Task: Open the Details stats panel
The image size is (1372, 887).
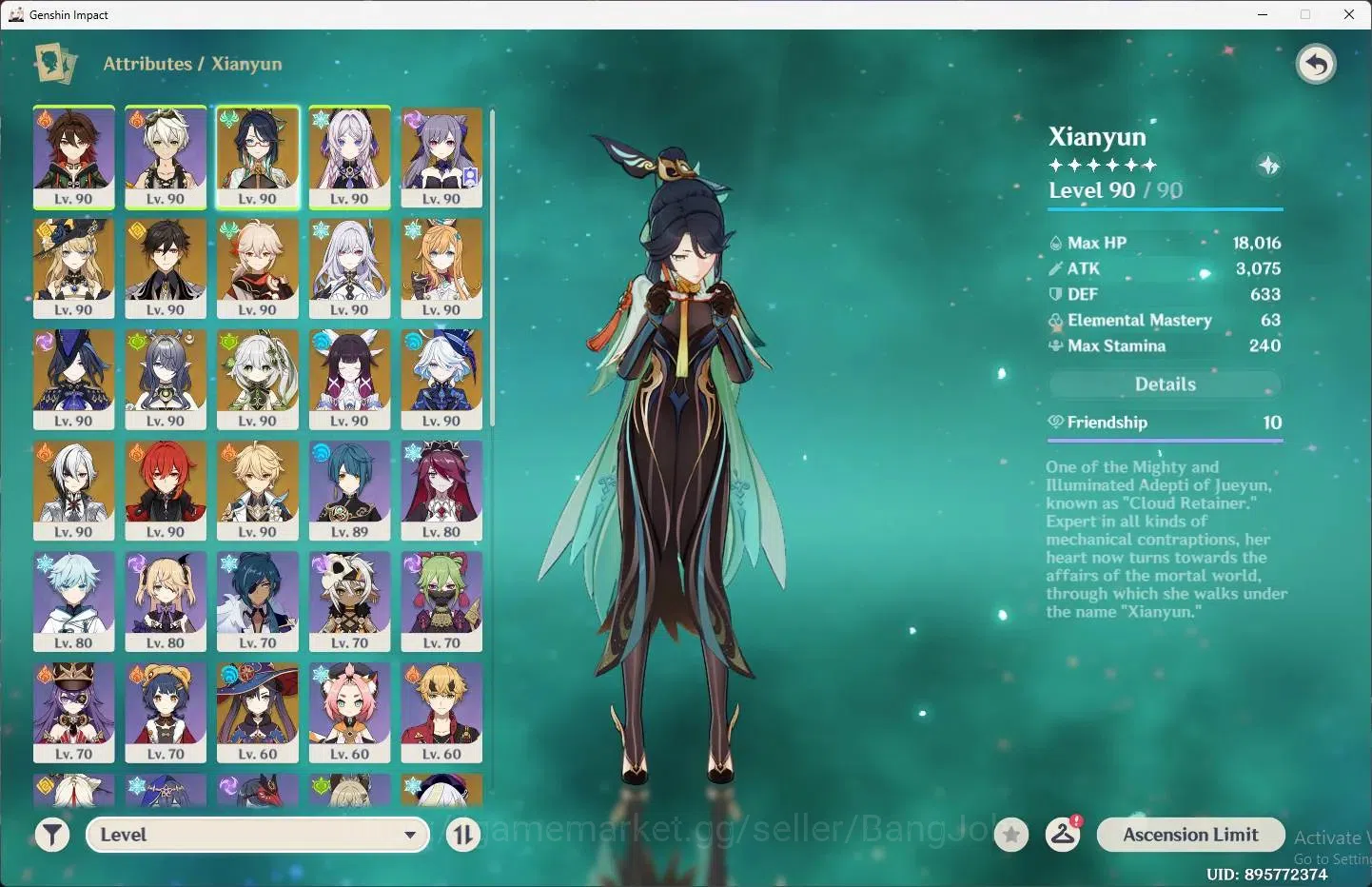Action: 1166,384
